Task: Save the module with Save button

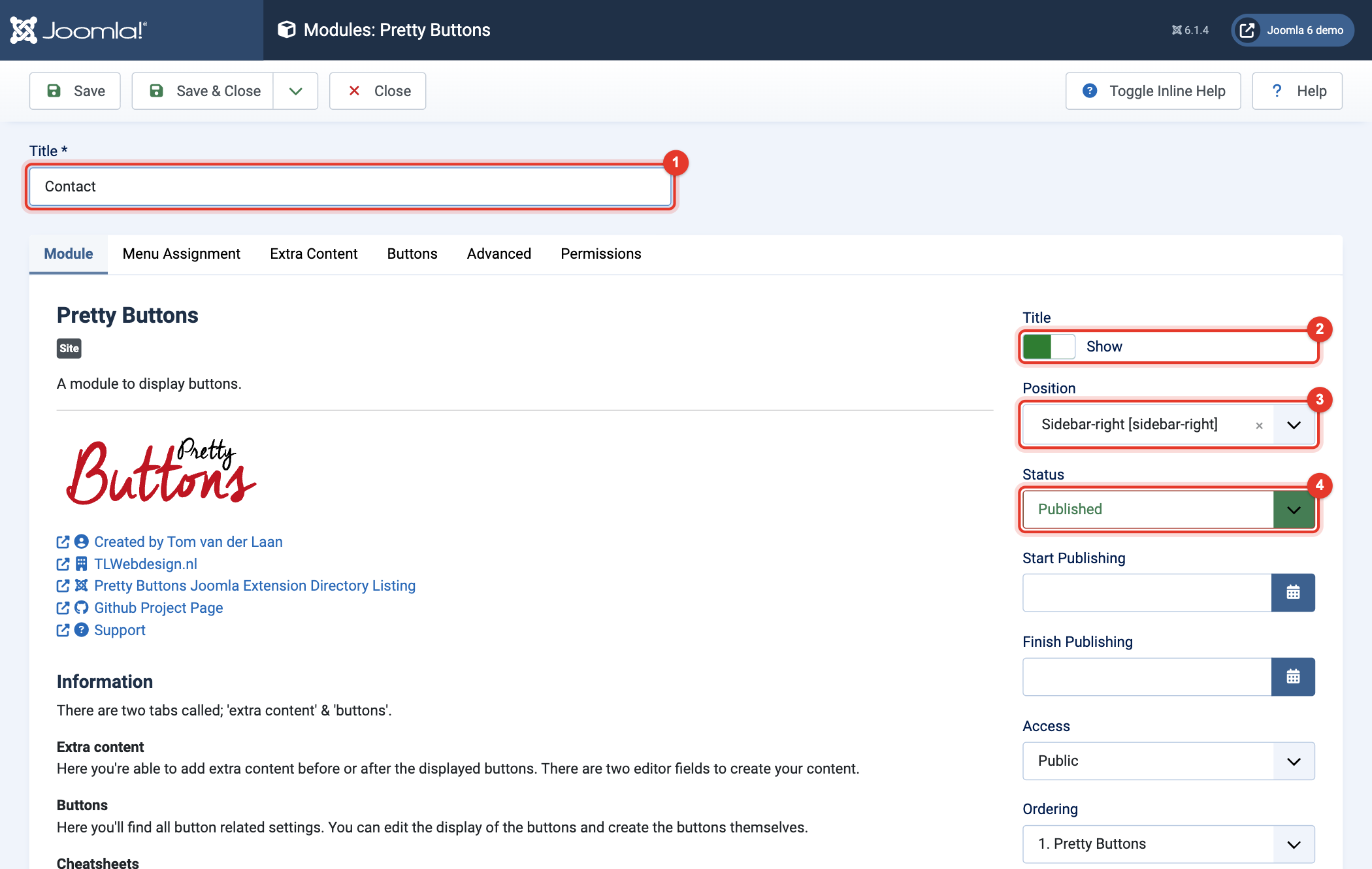Action: [75, 91]
